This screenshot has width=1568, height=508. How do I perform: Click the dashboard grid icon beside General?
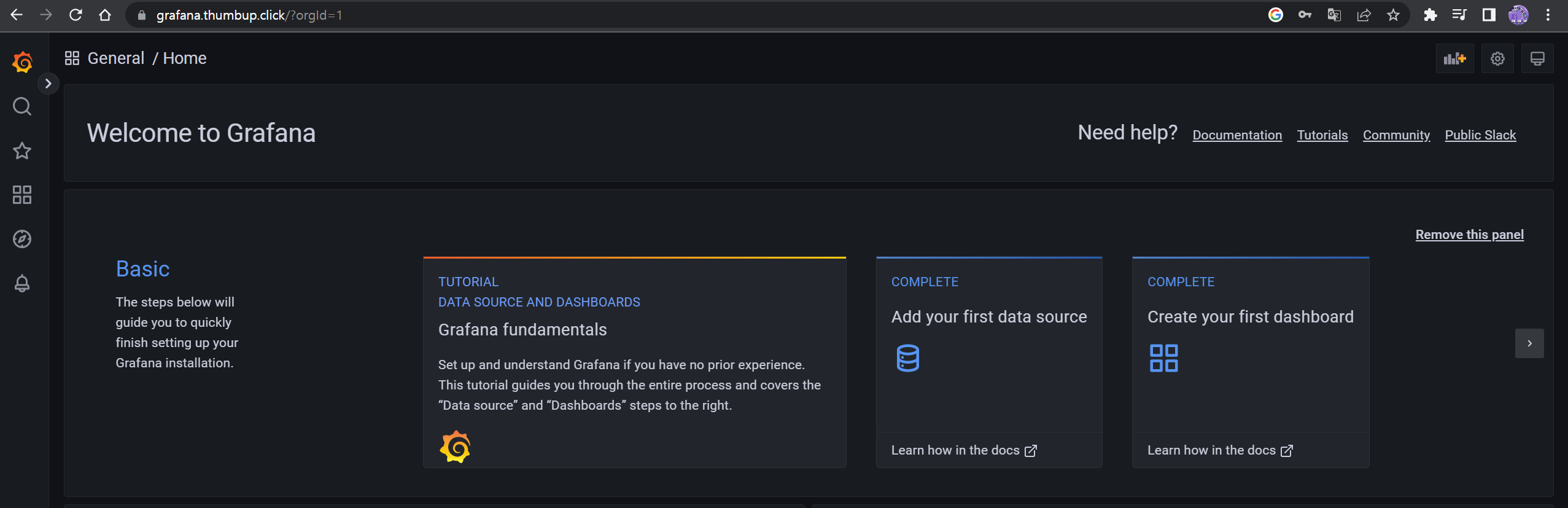(72, 58)
